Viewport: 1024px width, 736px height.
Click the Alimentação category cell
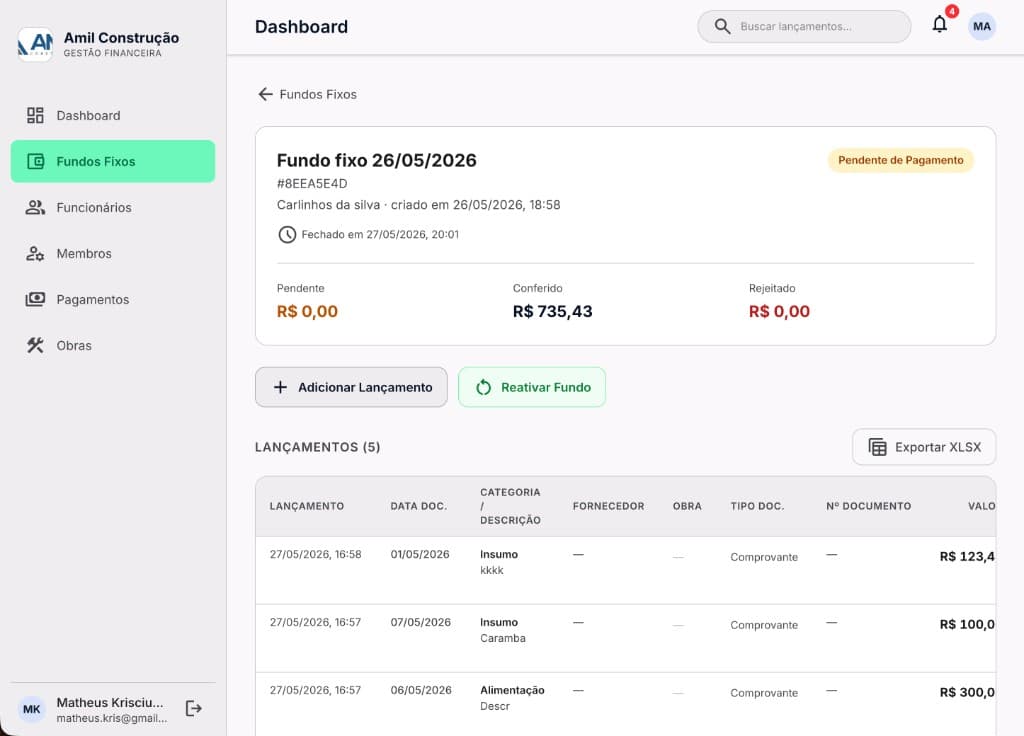512,690
